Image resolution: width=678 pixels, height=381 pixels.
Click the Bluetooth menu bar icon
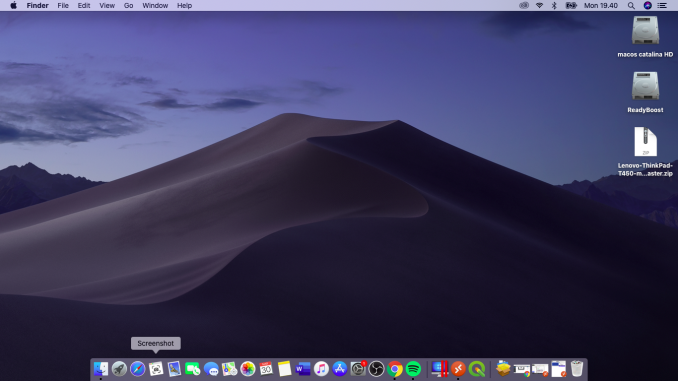pyautogui.click(x=554, y=6)
